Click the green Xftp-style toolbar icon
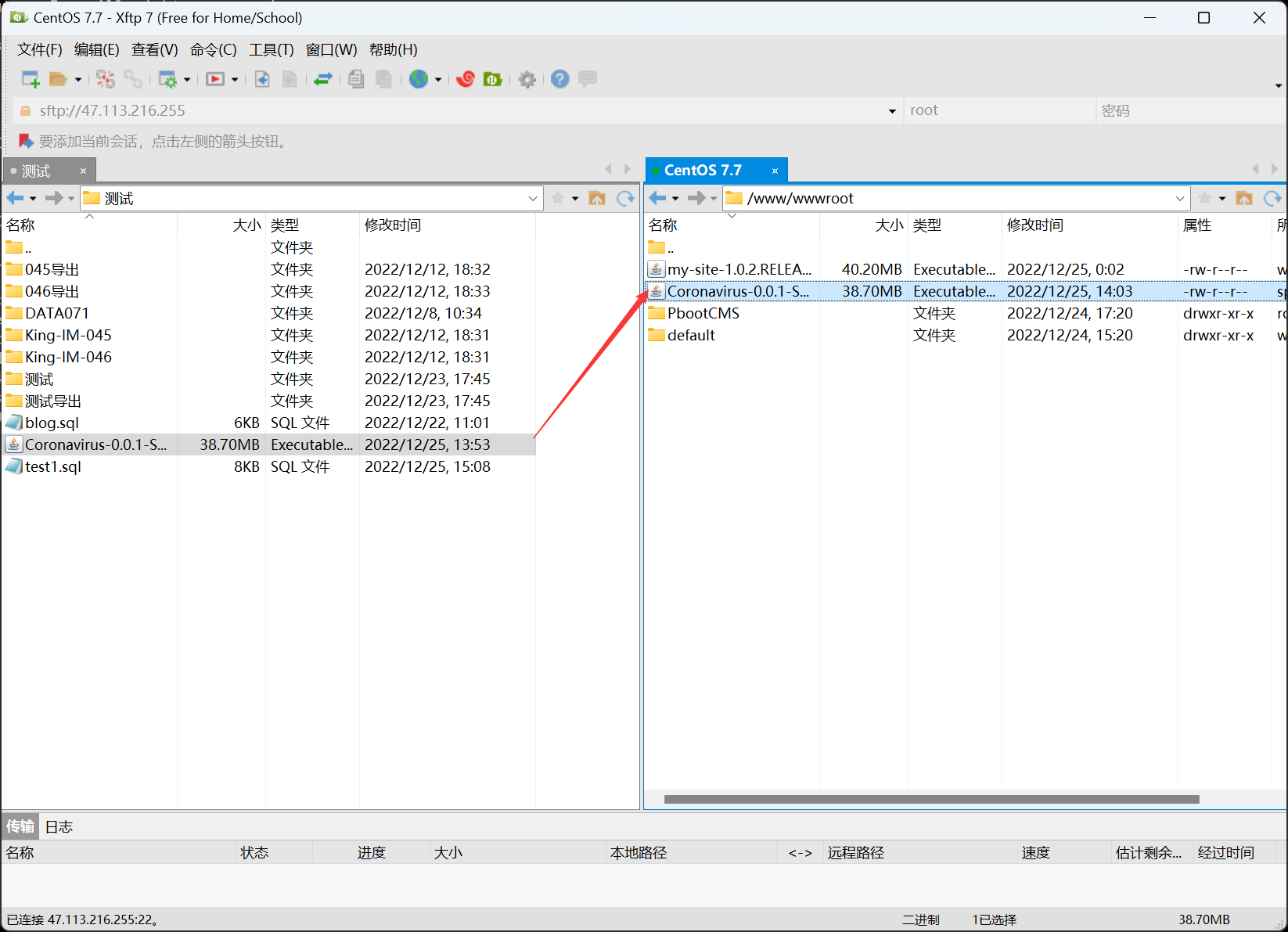The height and width of the screenshot is (932, 1288). (492, 79)
